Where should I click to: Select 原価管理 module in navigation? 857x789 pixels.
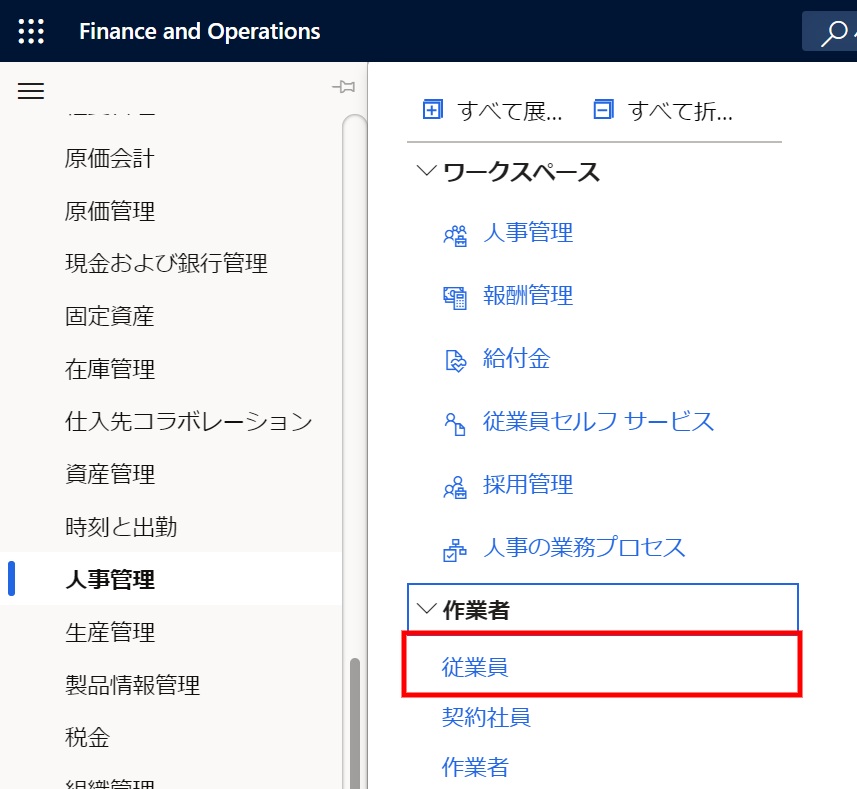(110, 211)
